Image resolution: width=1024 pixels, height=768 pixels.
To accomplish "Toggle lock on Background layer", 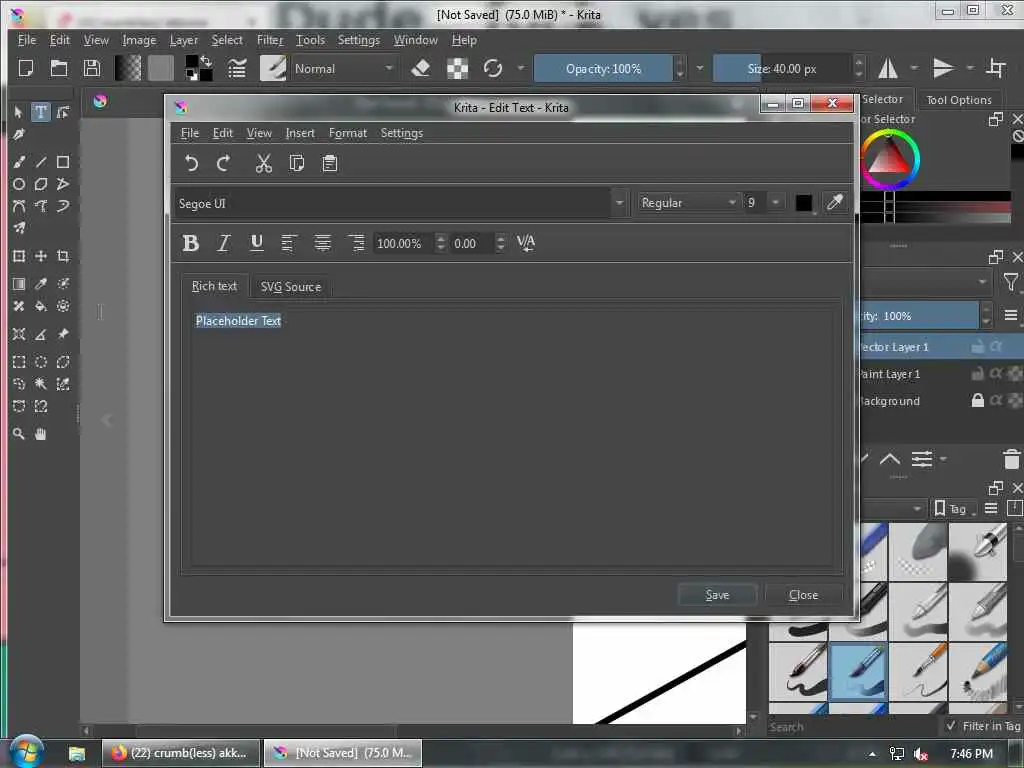I will [x=977, y=400].
